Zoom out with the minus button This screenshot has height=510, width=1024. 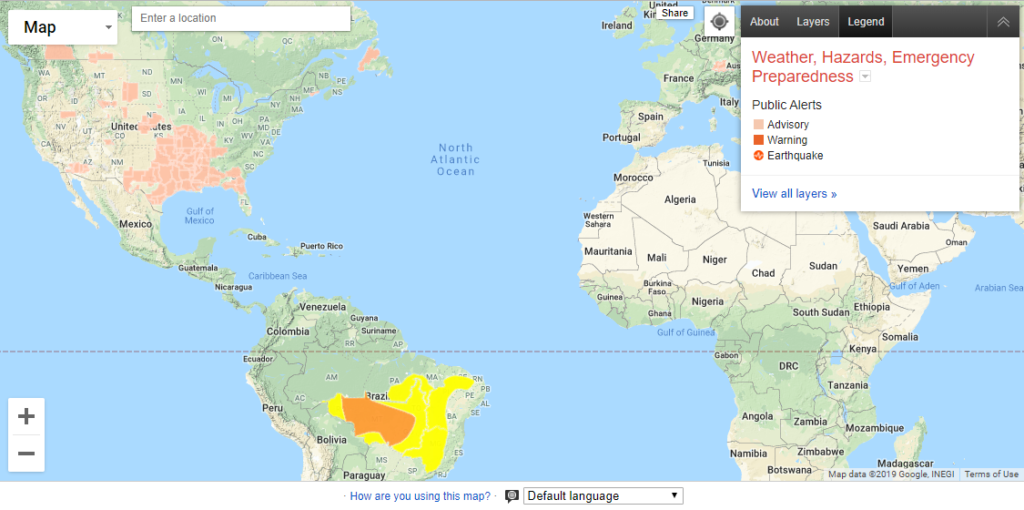click(x=26, y=453)
